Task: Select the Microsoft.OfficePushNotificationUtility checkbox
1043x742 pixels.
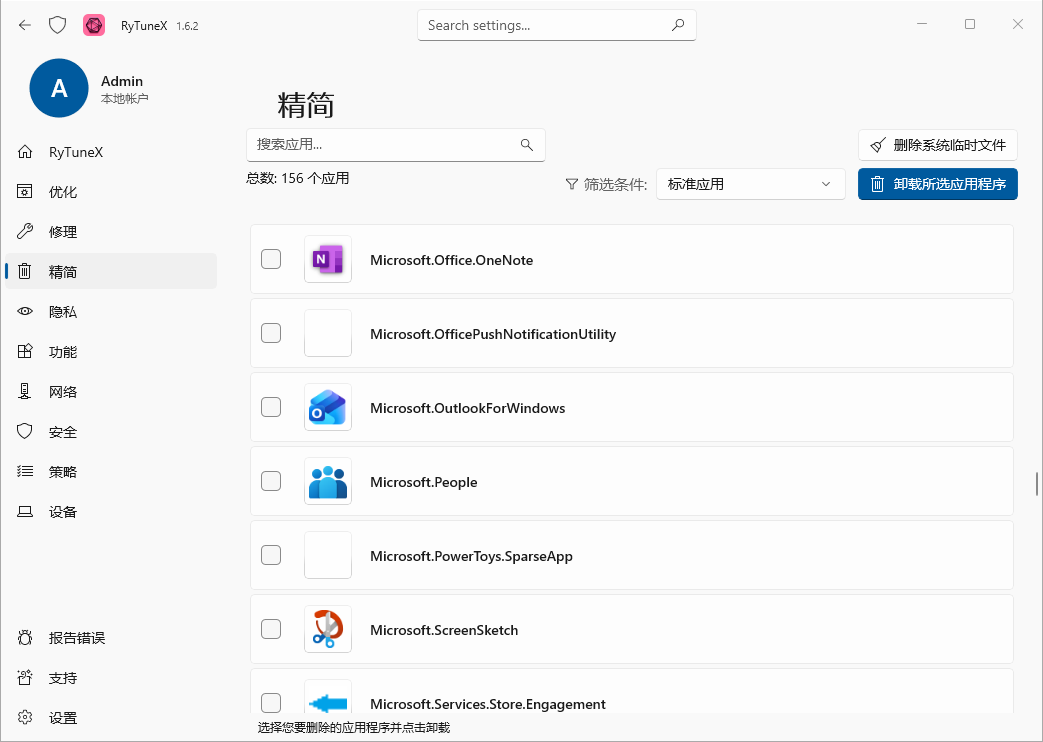Action: (x=271, y=334)
